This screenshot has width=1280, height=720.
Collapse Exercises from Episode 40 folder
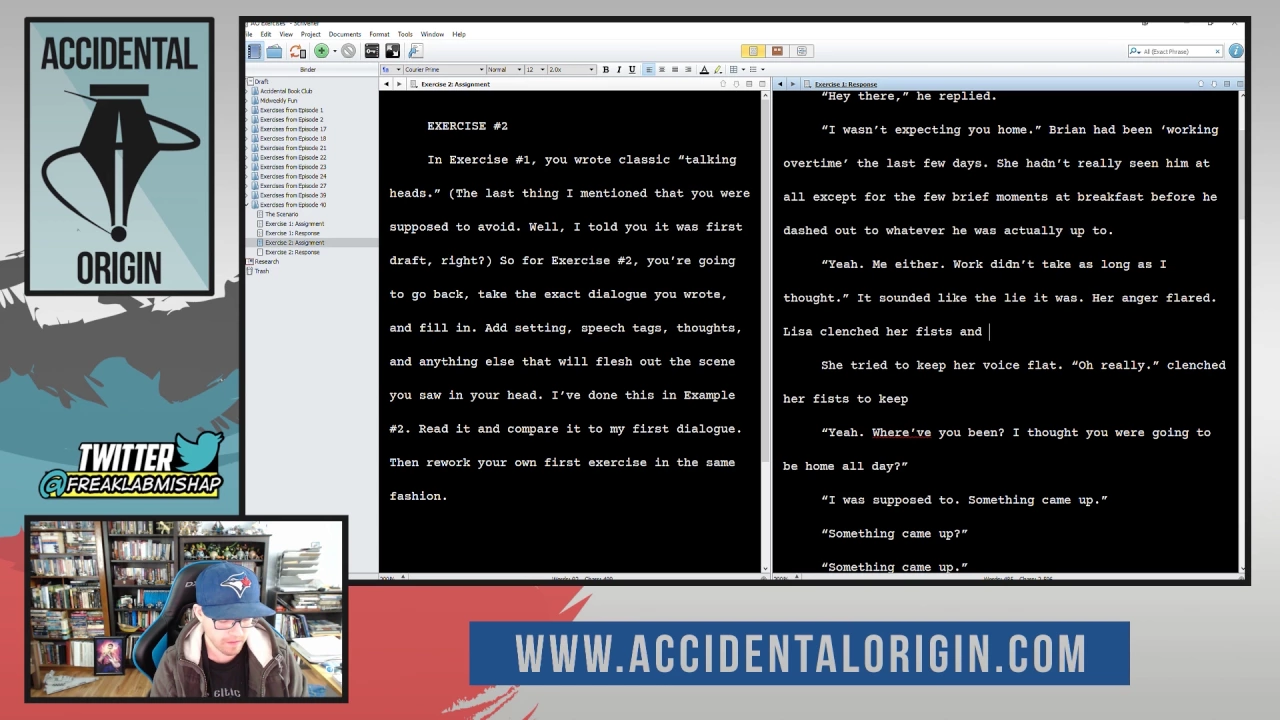(249, 205)
